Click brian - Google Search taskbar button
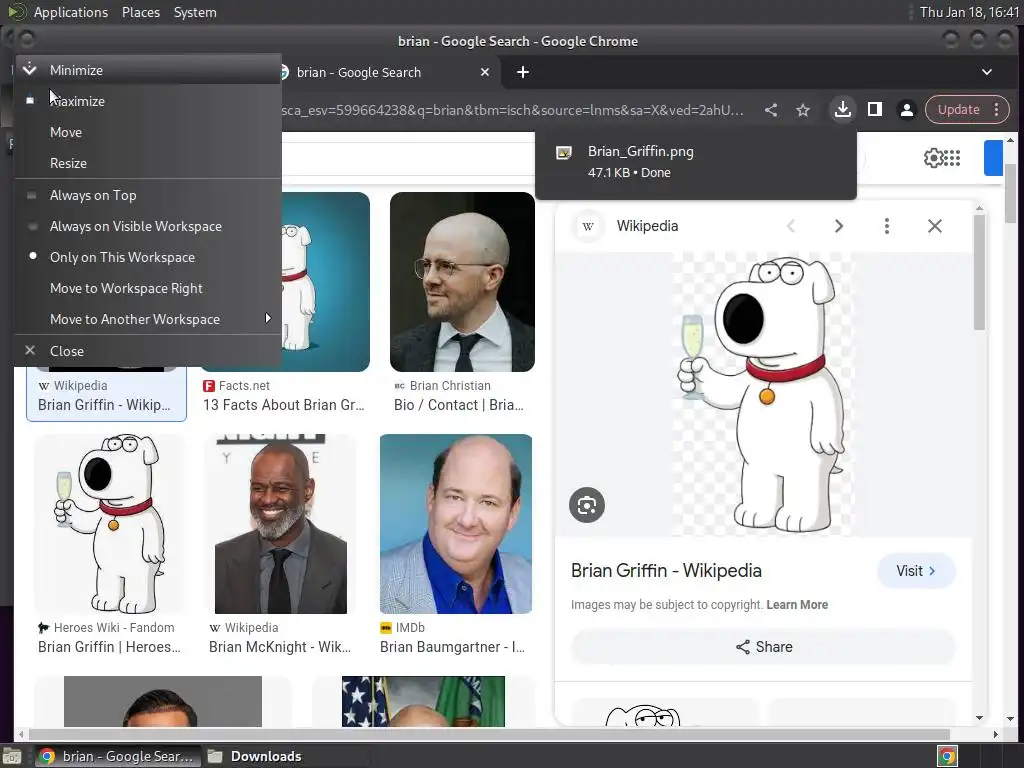Viewport: 1024px width, 768px height. [118, 756]
